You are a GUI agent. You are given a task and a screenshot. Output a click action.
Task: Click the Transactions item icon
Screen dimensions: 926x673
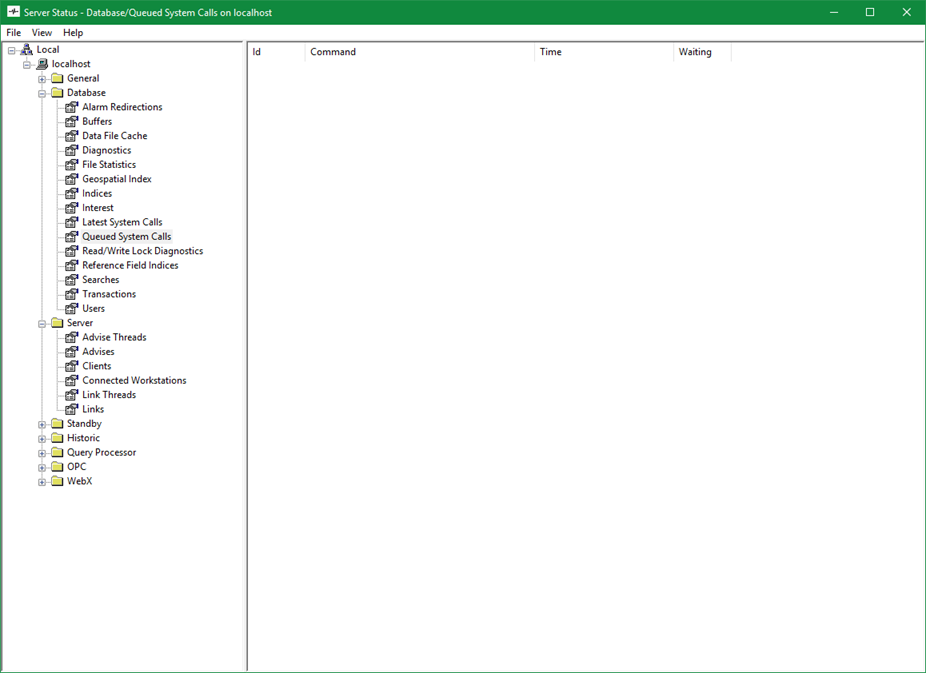(x=72, y=294)
